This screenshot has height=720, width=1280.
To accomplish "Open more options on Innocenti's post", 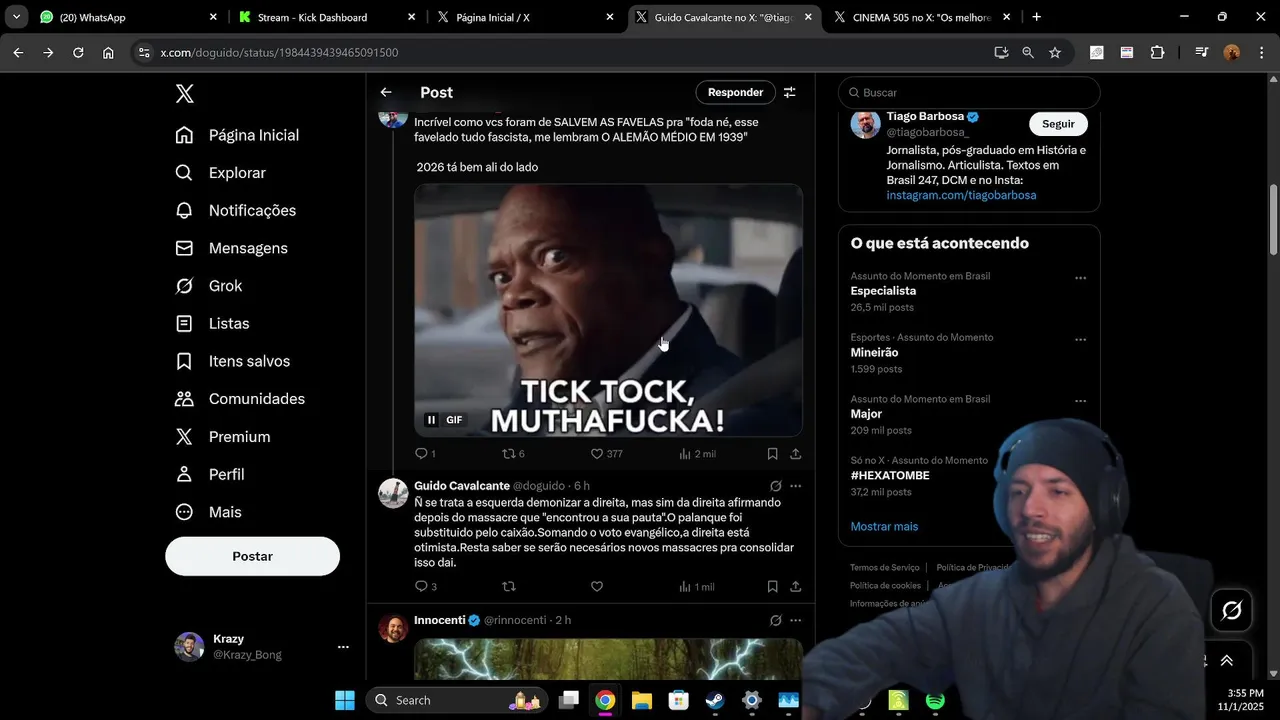I will tap(795, 620).
